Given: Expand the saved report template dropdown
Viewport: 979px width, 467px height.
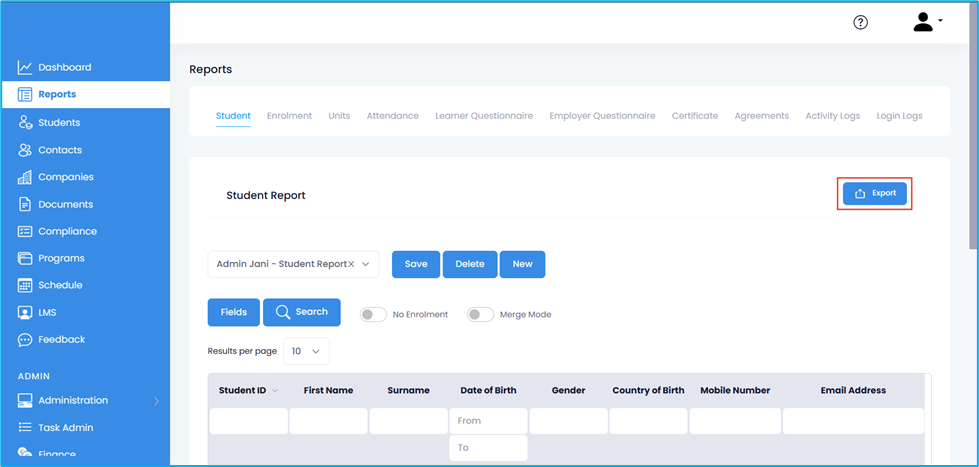Looking at the screenshot, I should click(366, 264).
